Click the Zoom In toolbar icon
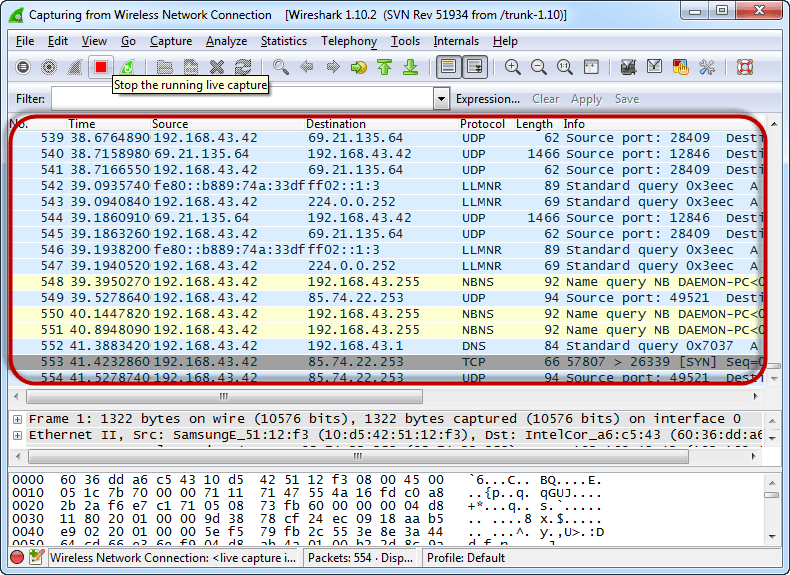The width and height of the screenshot is (790, 575). pyautogui.click(x=513, y=67)
